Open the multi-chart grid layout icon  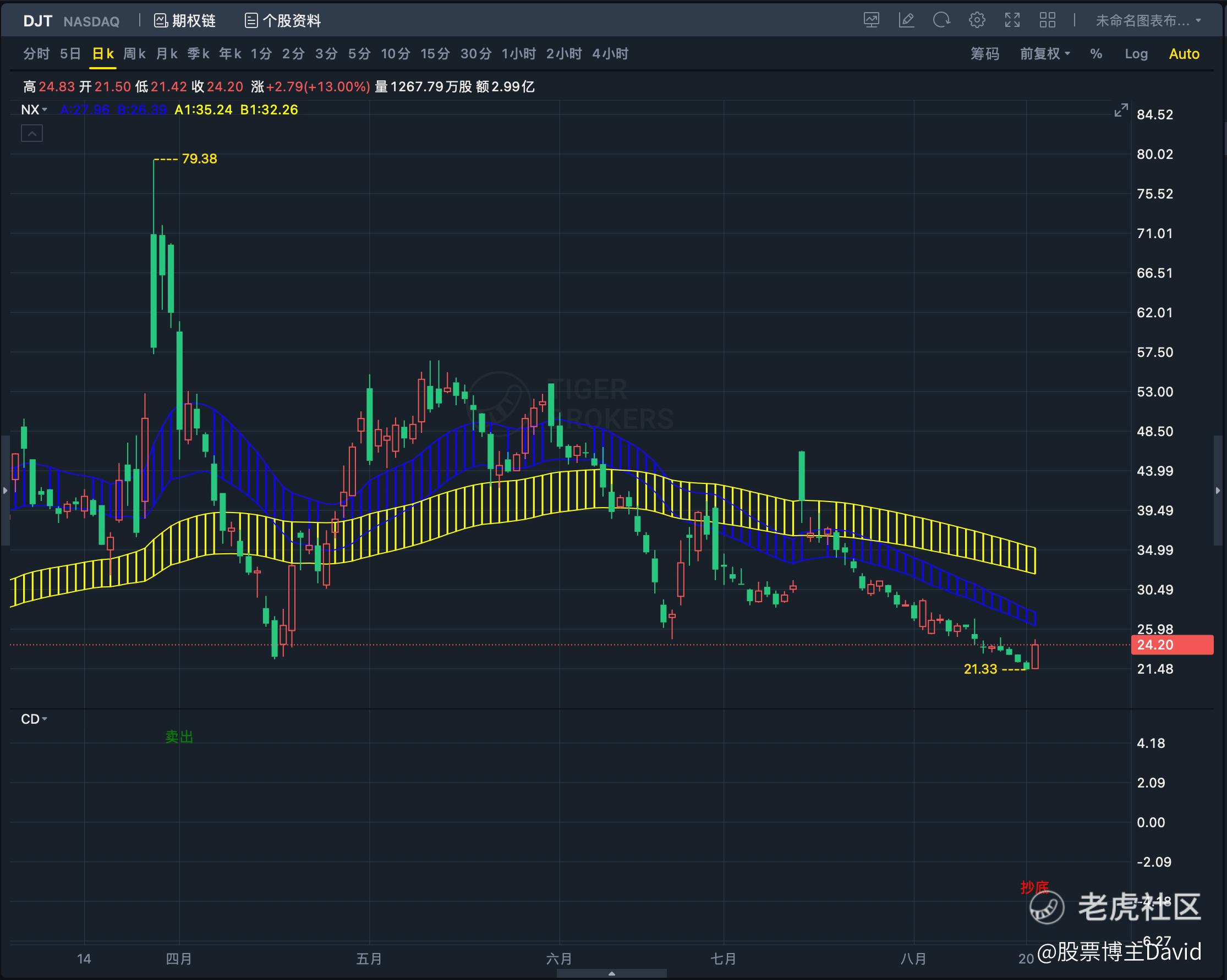pos(1047,20)
